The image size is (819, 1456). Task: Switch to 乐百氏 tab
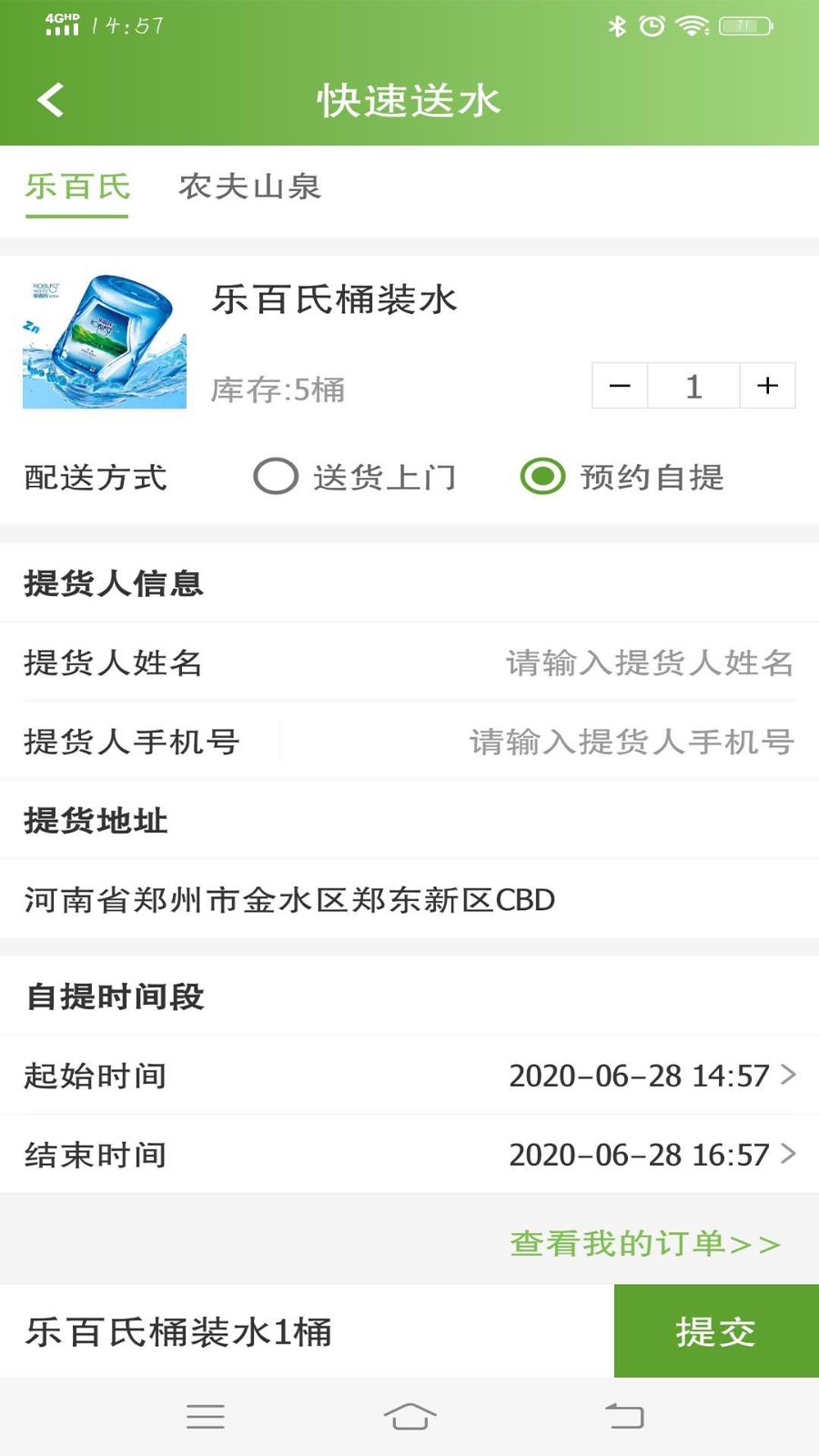(77, 187)
